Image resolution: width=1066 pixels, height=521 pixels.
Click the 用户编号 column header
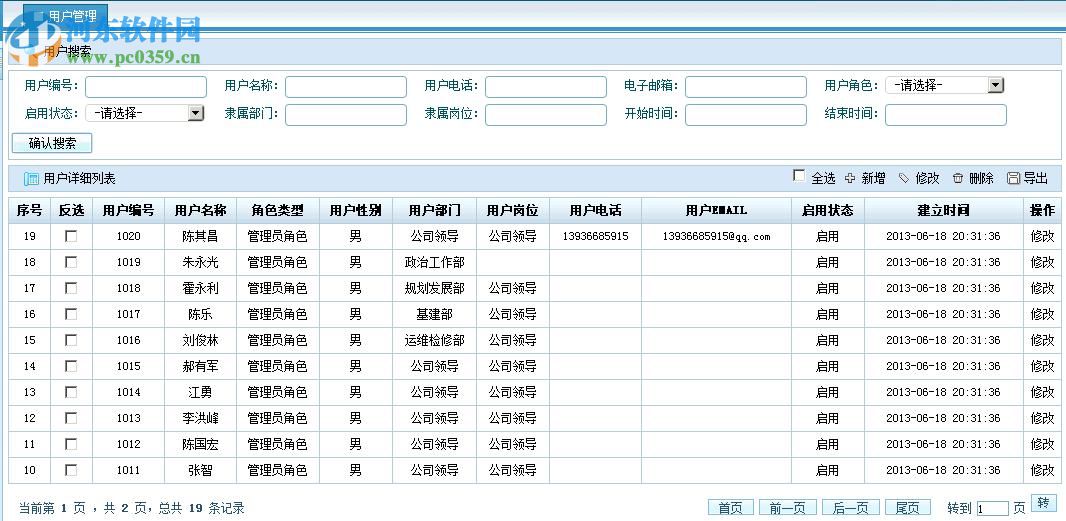pos(128,210)
